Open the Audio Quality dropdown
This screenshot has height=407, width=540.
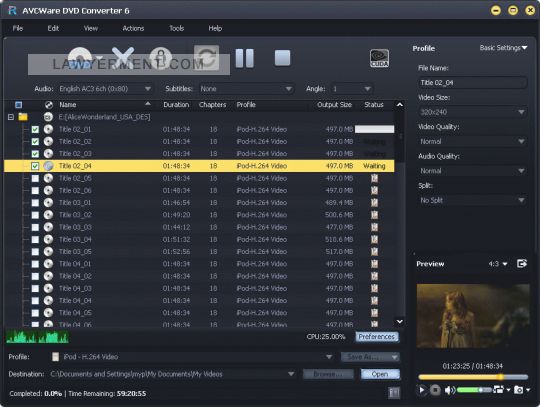click(x=472, y=171)
